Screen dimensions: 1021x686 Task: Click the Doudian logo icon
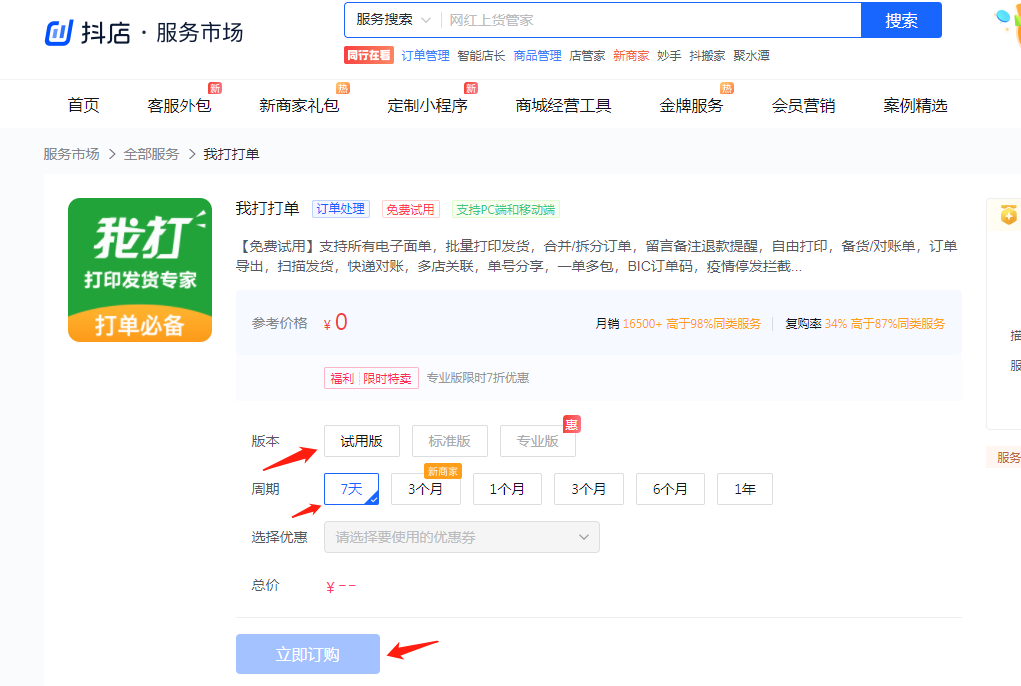[59, 33]
